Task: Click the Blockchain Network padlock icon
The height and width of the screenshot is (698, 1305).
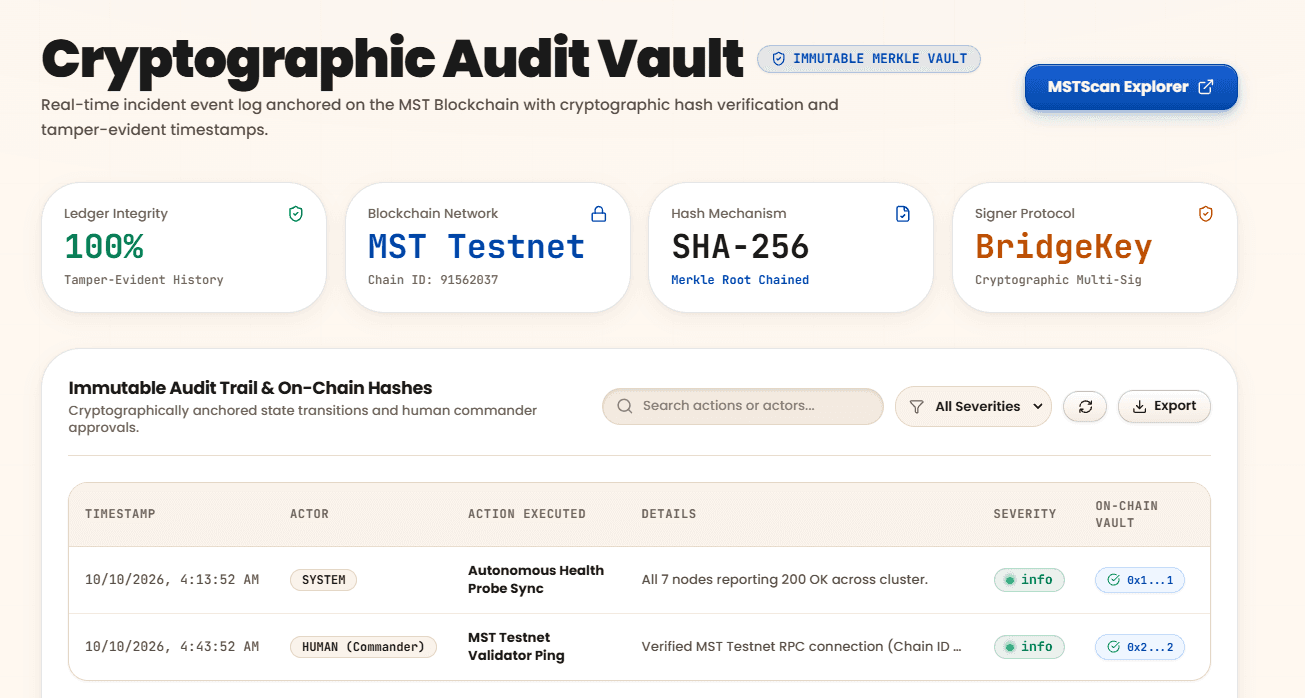Action: tap(599, 214)
